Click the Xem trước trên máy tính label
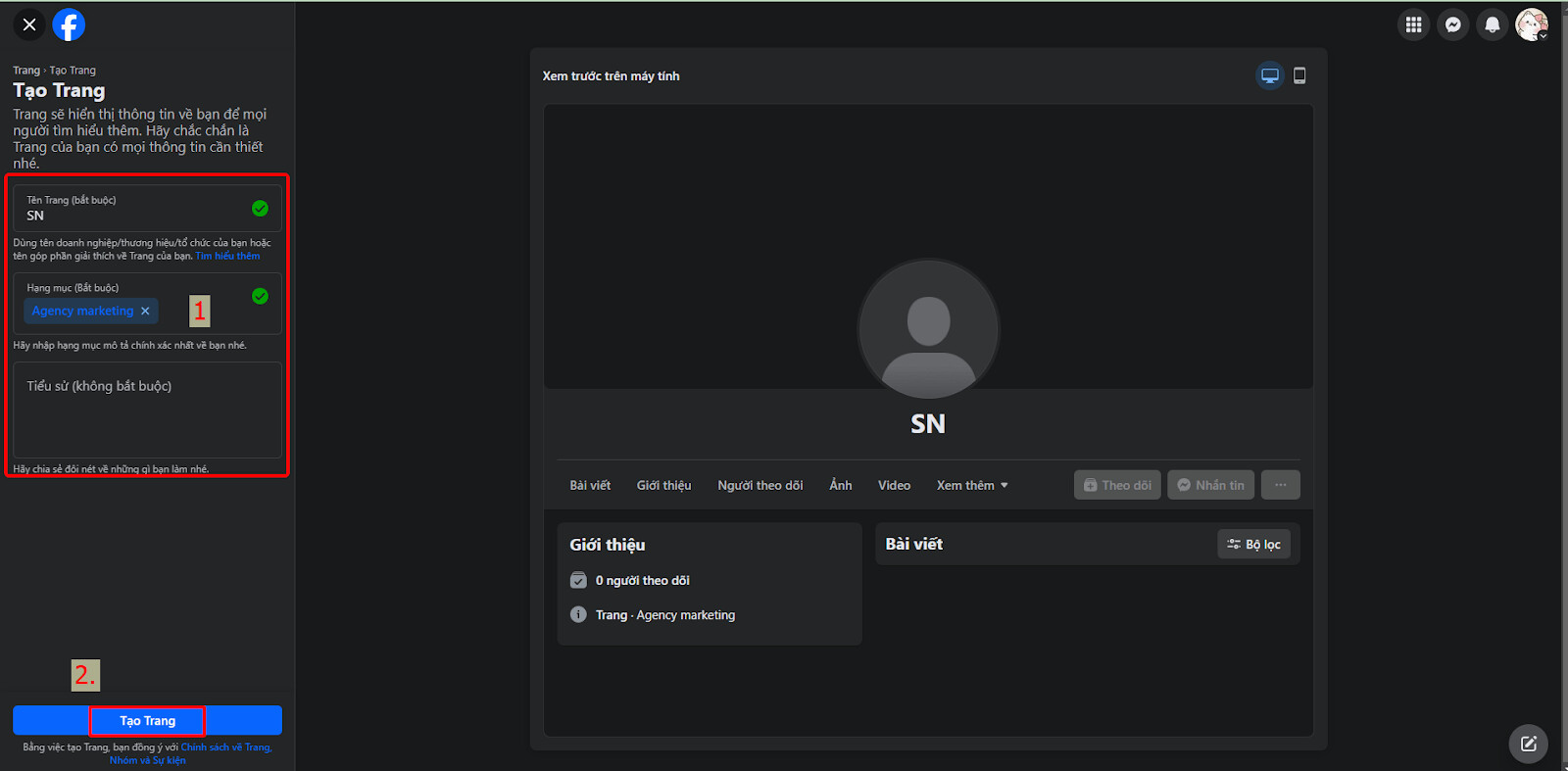Image resolution: width=1568 pixels, height=771 pixels. (611, 75)
